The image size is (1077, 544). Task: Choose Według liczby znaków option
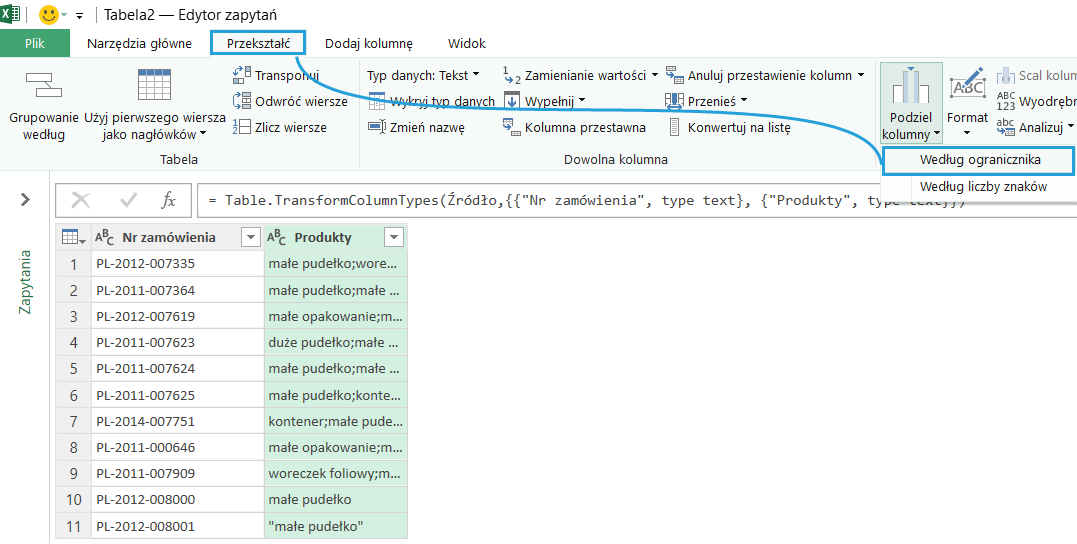click(982, 186)
